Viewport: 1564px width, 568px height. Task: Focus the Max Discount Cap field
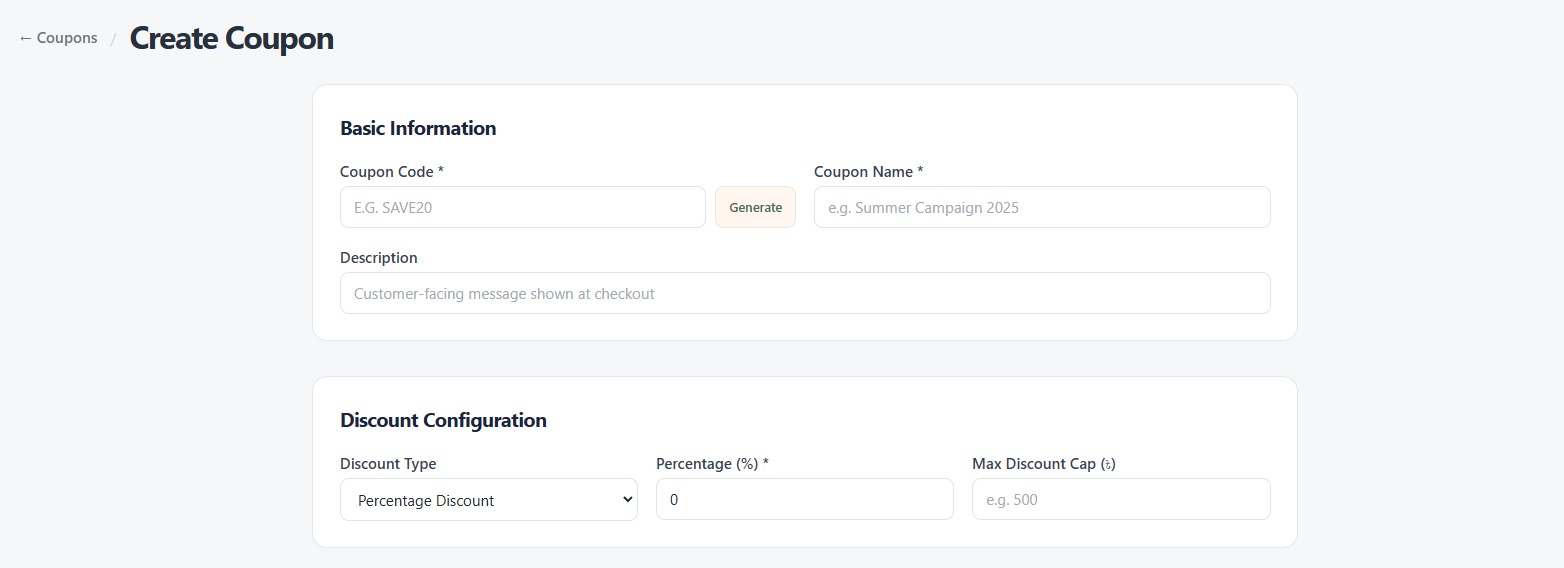point(1121,499)
